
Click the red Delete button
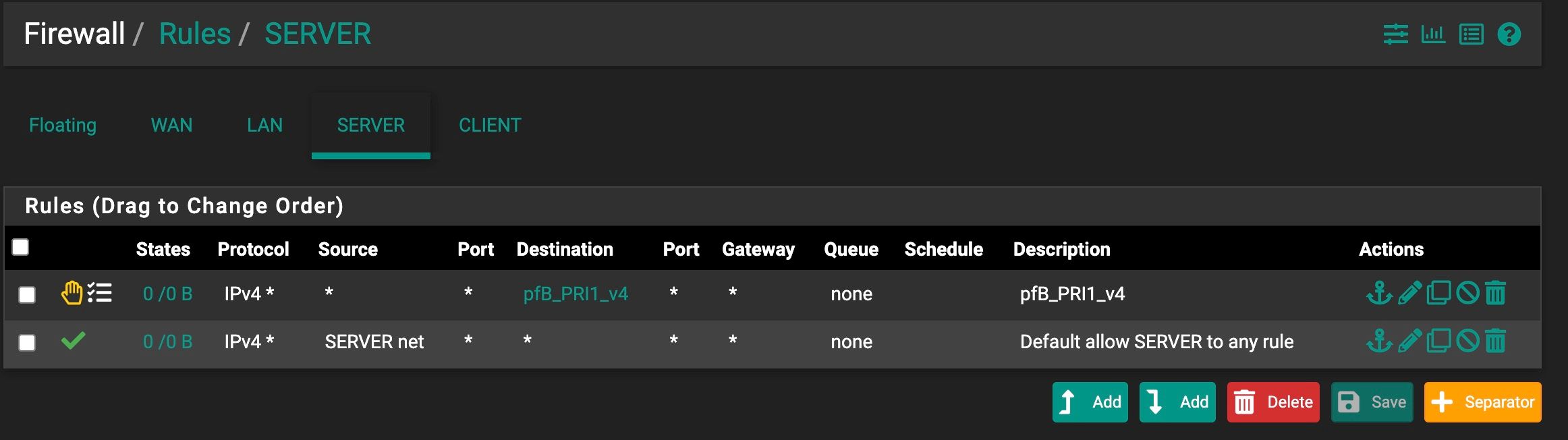pos(1273,402)
